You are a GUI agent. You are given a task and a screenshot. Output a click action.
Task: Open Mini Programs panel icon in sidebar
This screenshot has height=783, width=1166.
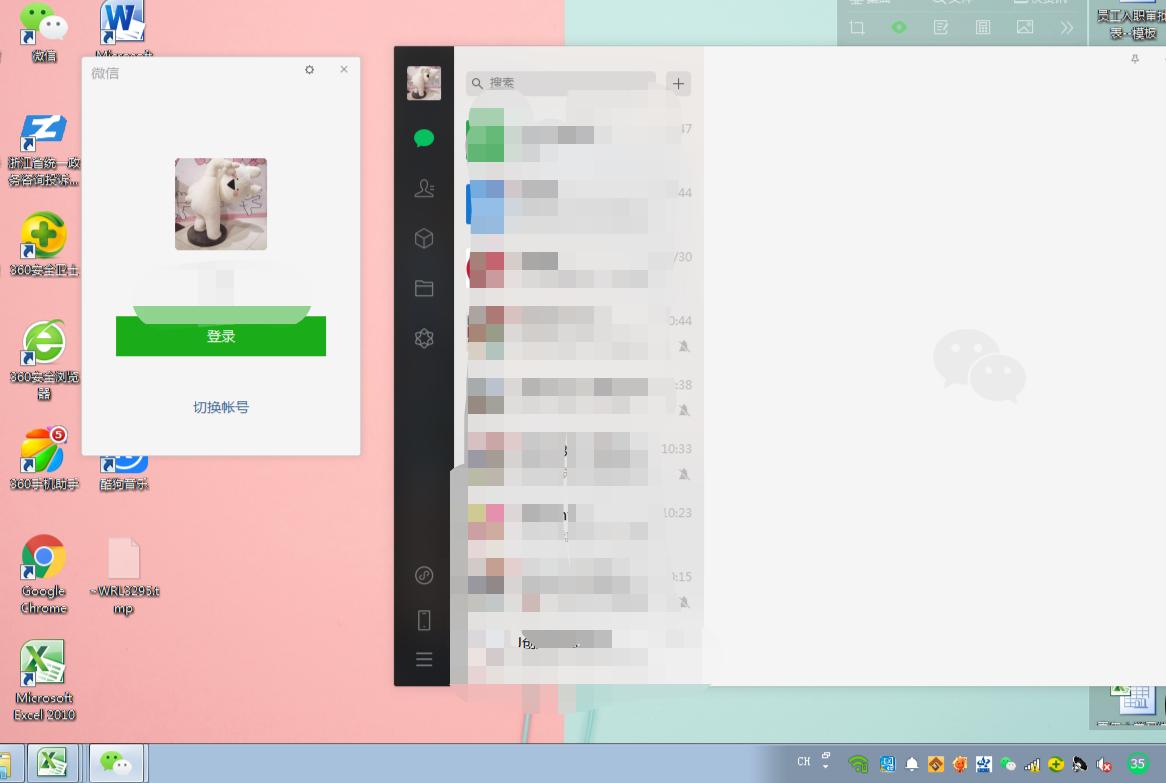coord(424,575)
